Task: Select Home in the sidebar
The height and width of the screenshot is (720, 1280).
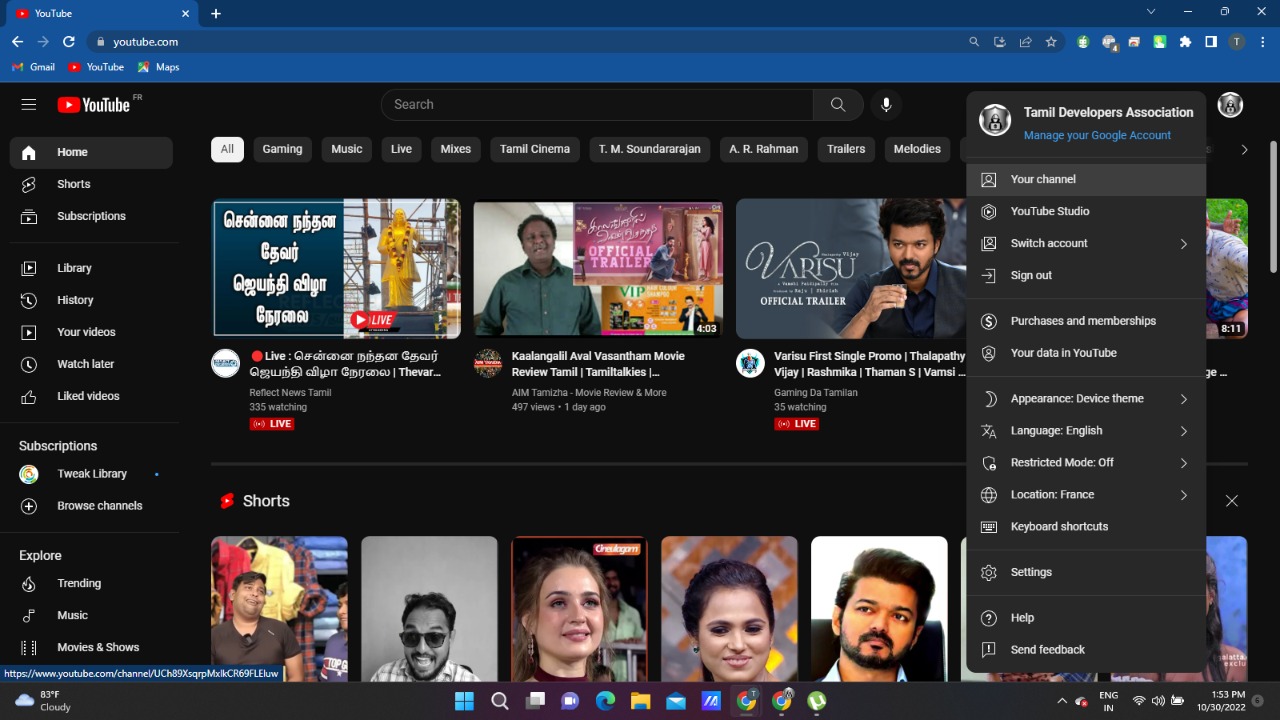Action: click(x=91, y=152)
